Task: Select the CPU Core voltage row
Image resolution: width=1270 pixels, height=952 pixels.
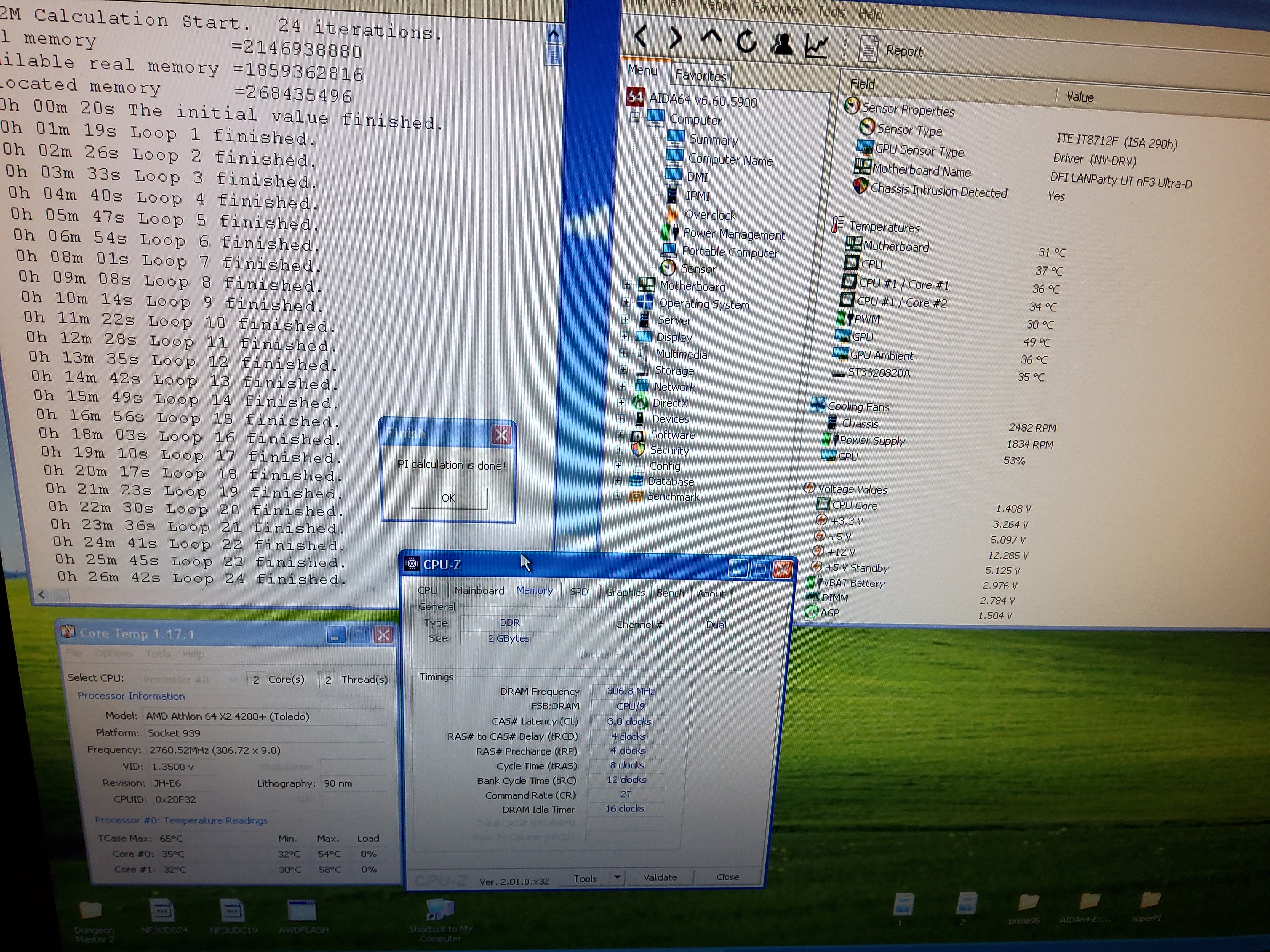Action: tap(925, 507)
